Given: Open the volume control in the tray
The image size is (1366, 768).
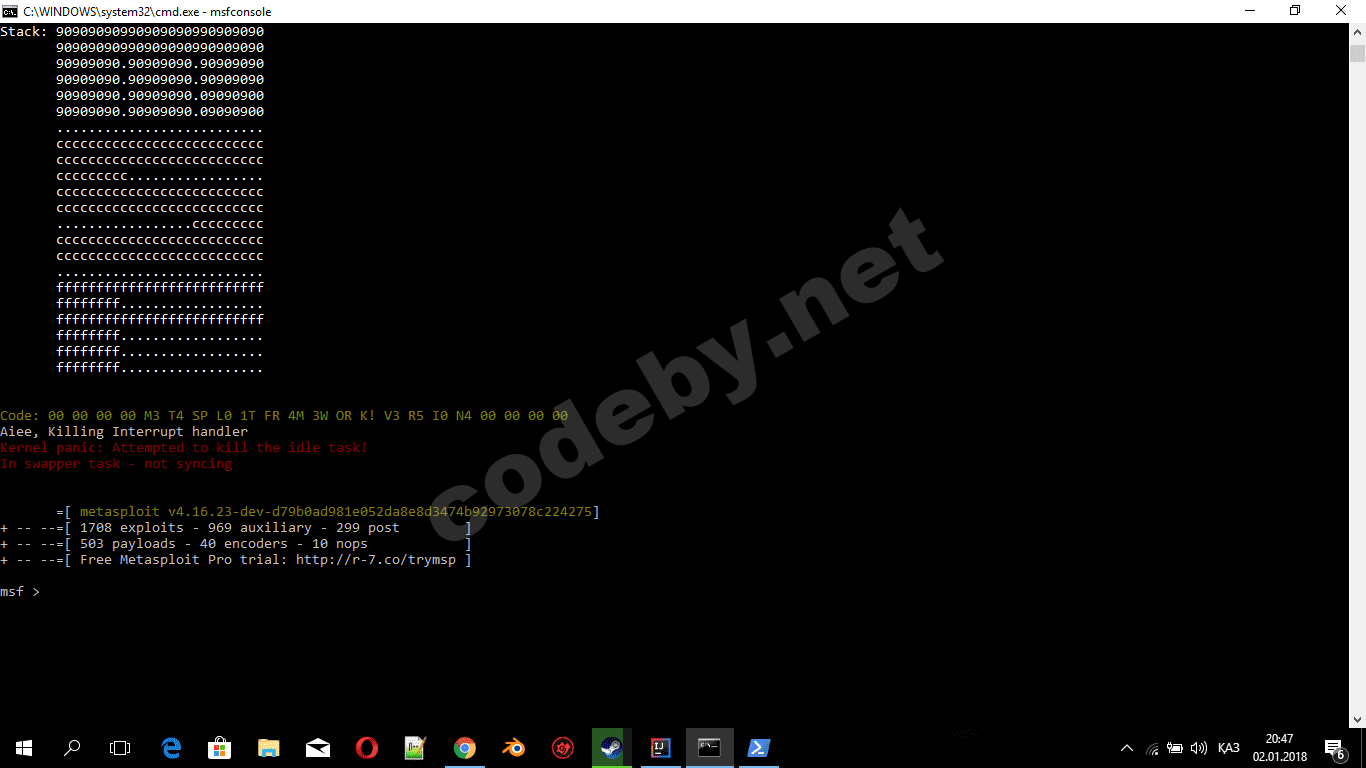Looking at the screenshot, I should coord(1199,748).
